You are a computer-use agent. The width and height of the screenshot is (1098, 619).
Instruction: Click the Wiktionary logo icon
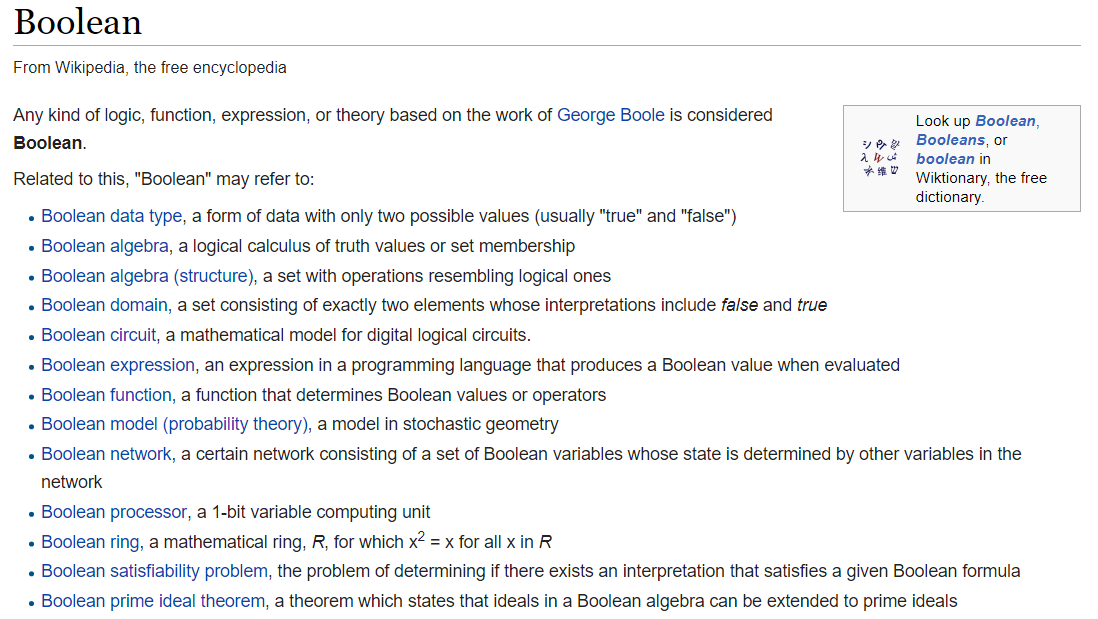(879, 159)
